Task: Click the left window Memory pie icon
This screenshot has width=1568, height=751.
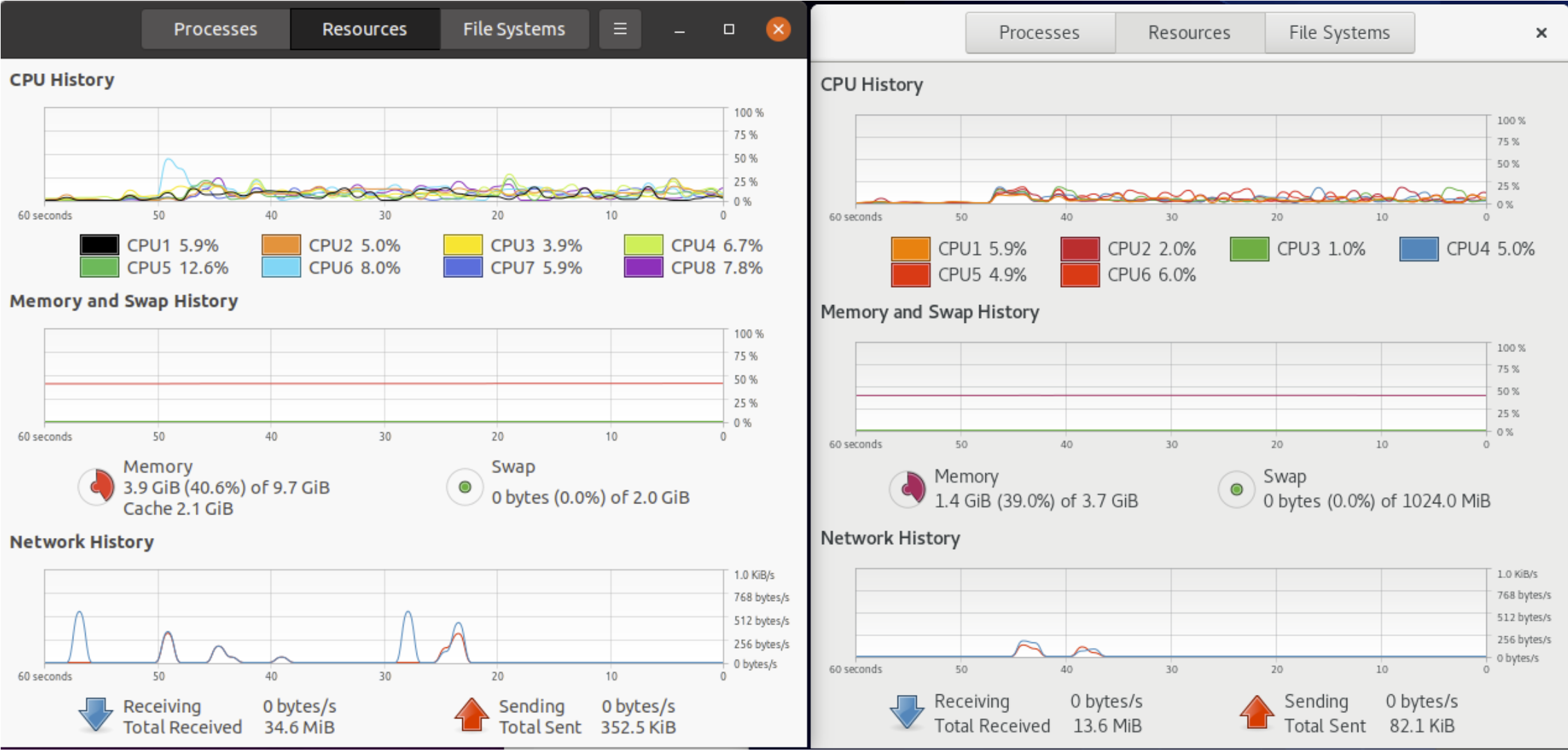Action: point(97,487)
